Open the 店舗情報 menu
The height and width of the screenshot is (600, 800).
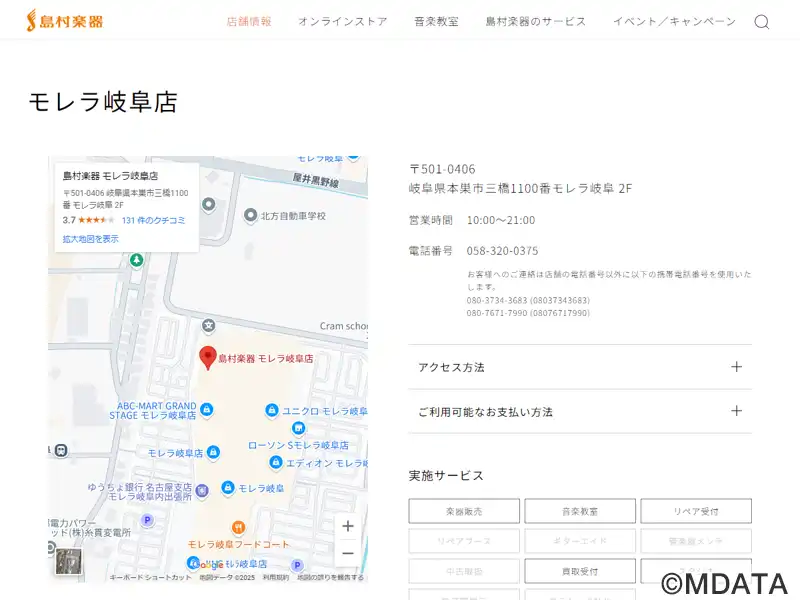point(249,21)
